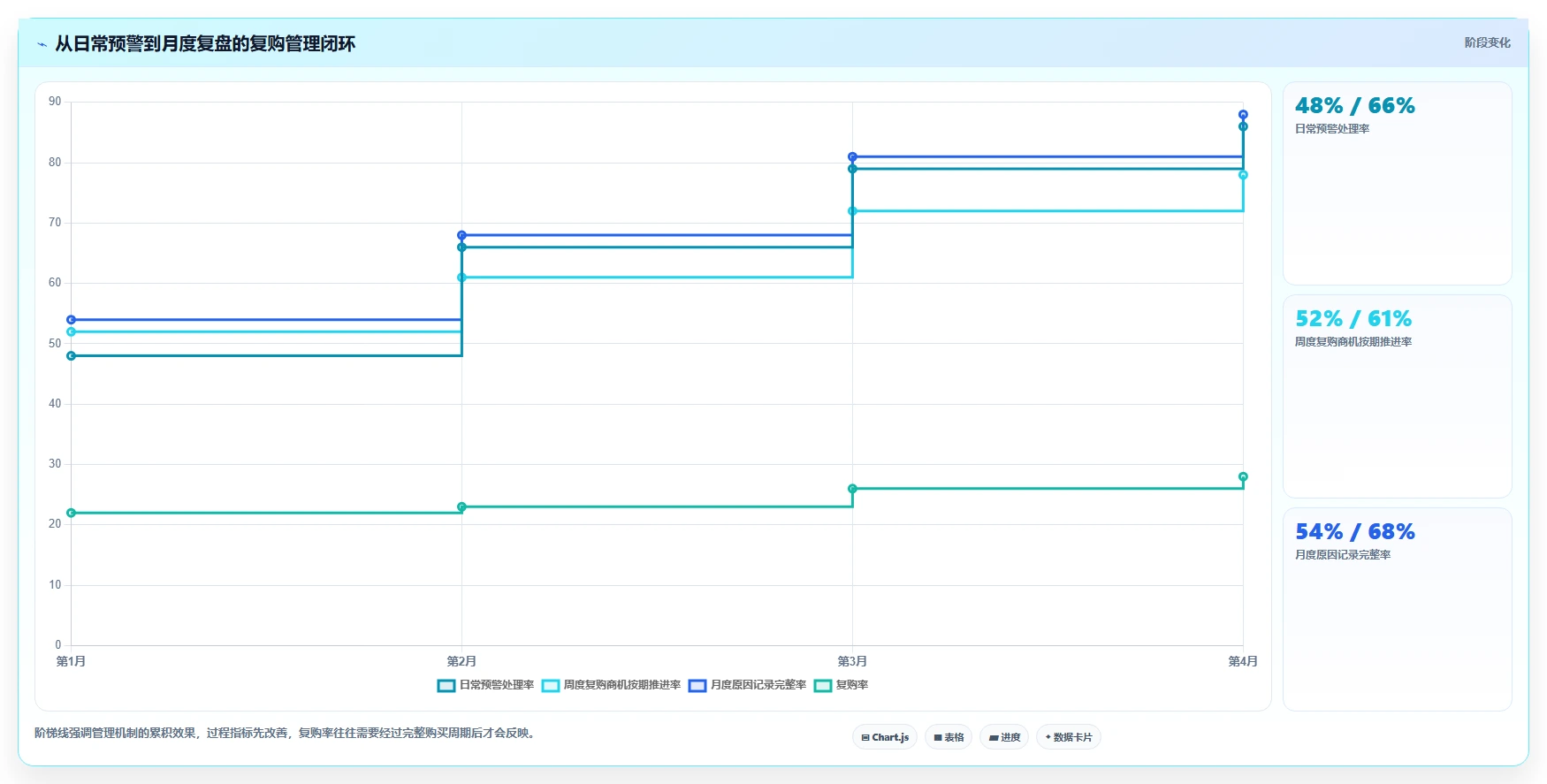Toggle the 日常预警处理率 legend label
The height and width of the screenshot is (784, 1547).
click(x=497, y=685)
